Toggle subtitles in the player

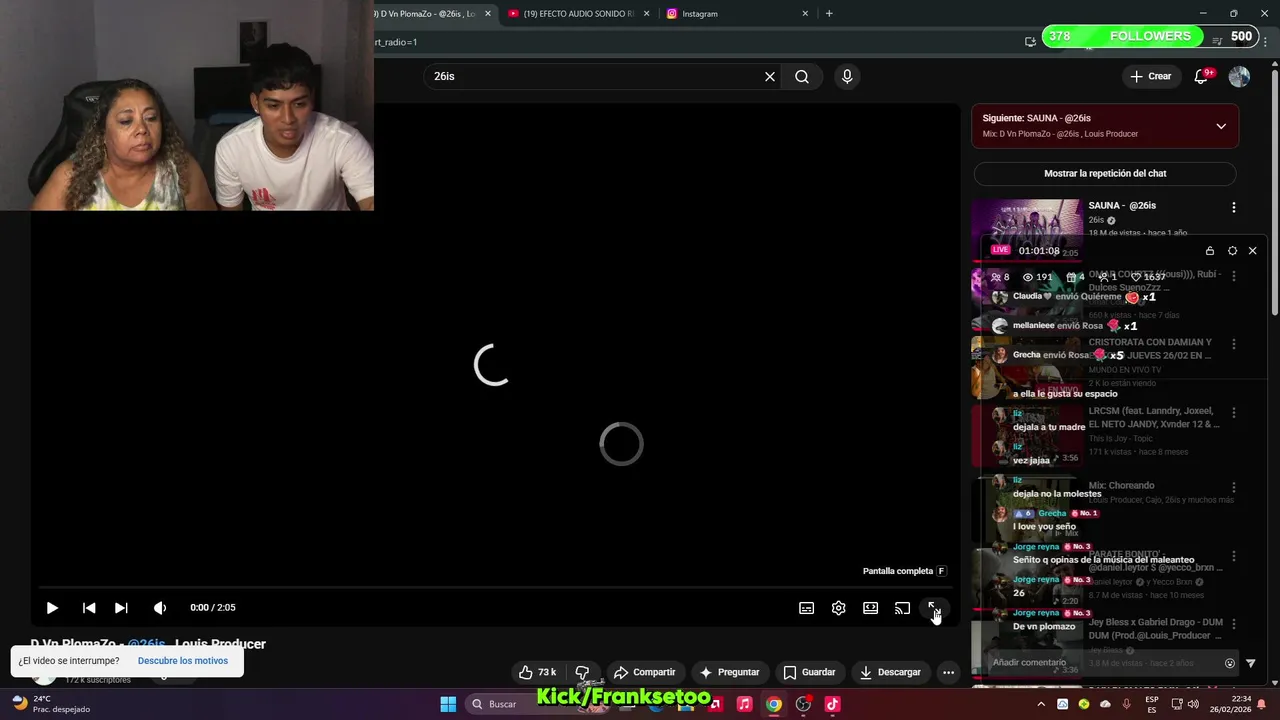806,608
